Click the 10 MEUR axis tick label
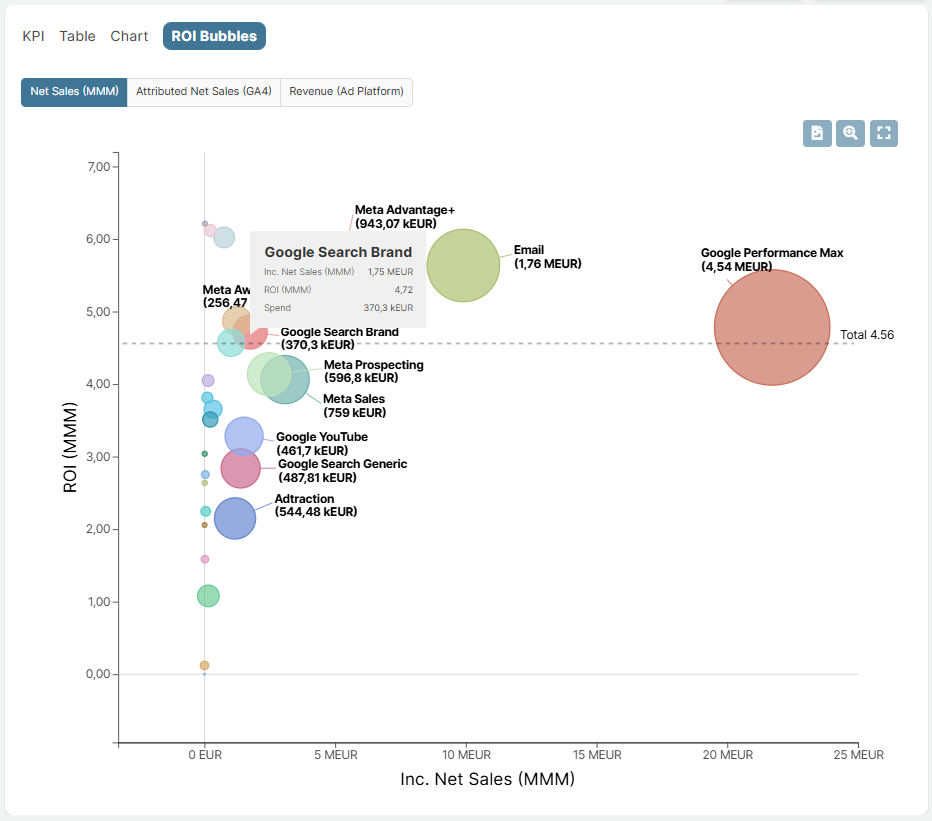 [467, 755]
